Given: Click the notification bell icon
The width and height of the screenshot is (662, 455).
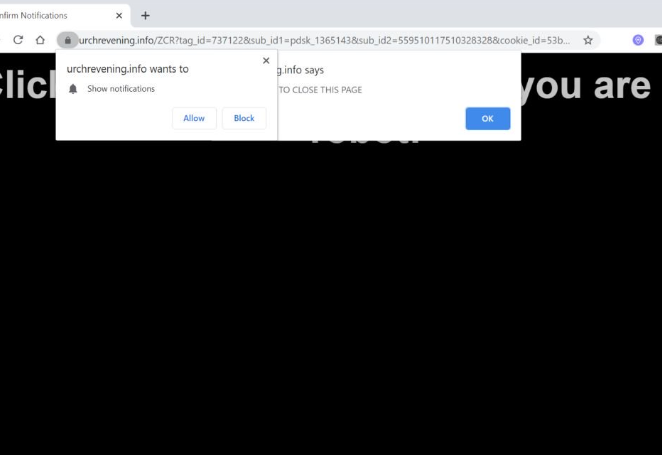Looking at the screenshot, I should coord(73,89).
